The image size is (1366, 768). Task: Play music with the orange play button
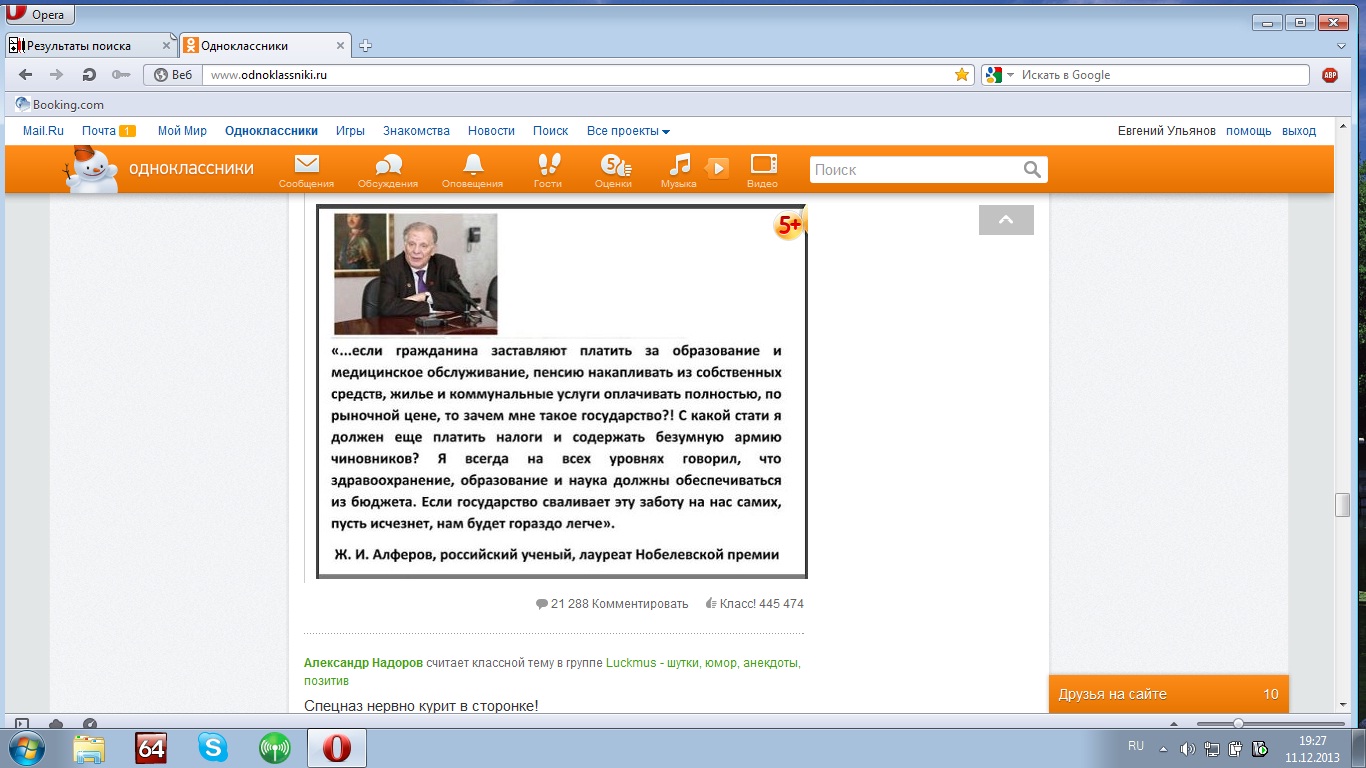[717, 168]
